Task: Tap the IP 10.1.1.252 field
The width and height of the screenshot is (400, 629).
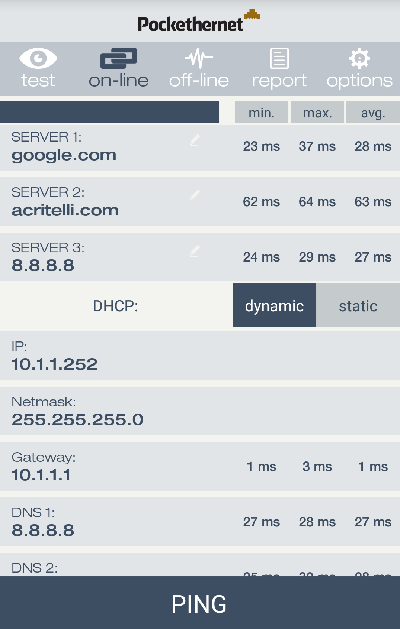Action: coord(200,355)
